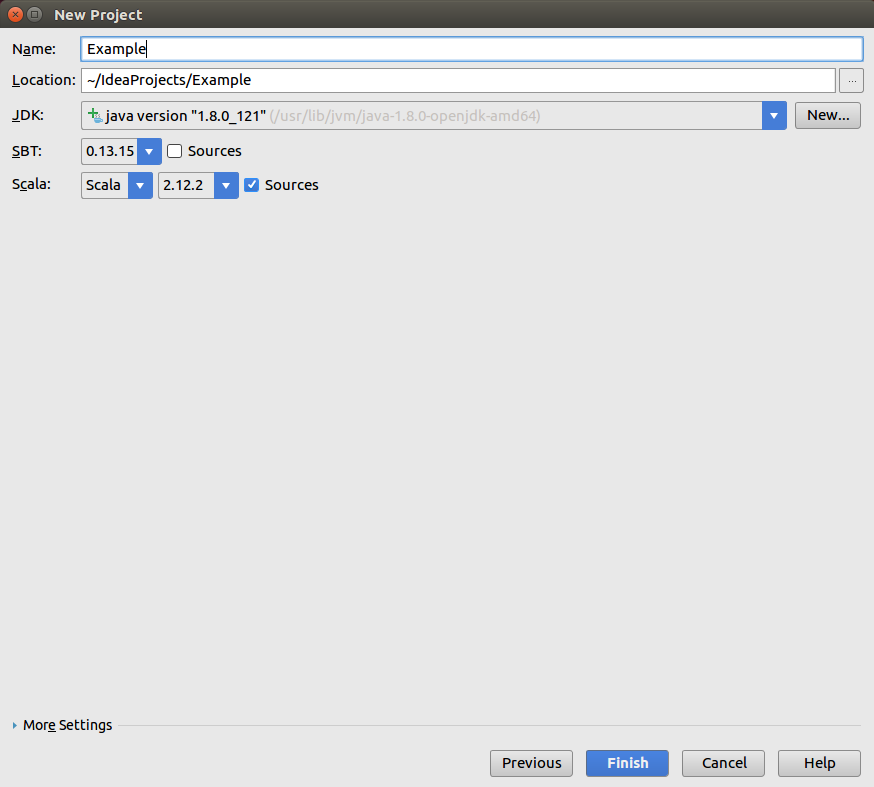The height and width of the screenshot is (787, 874).
Task: Click the Finish button
Action: 627,763
